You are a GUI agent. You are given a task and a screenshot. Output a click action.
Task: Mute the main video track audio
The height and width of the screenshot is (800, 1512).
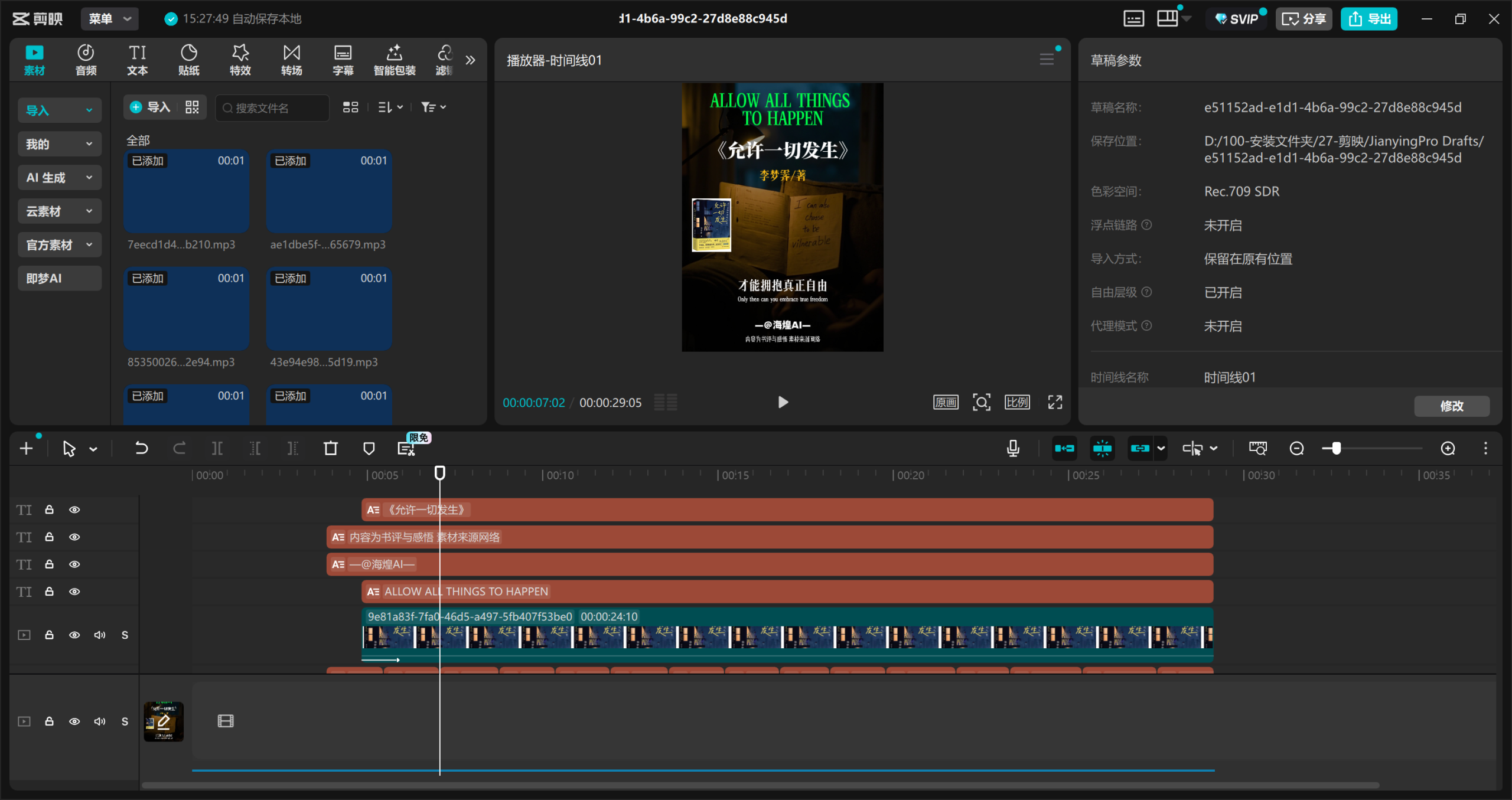(100, 635)
